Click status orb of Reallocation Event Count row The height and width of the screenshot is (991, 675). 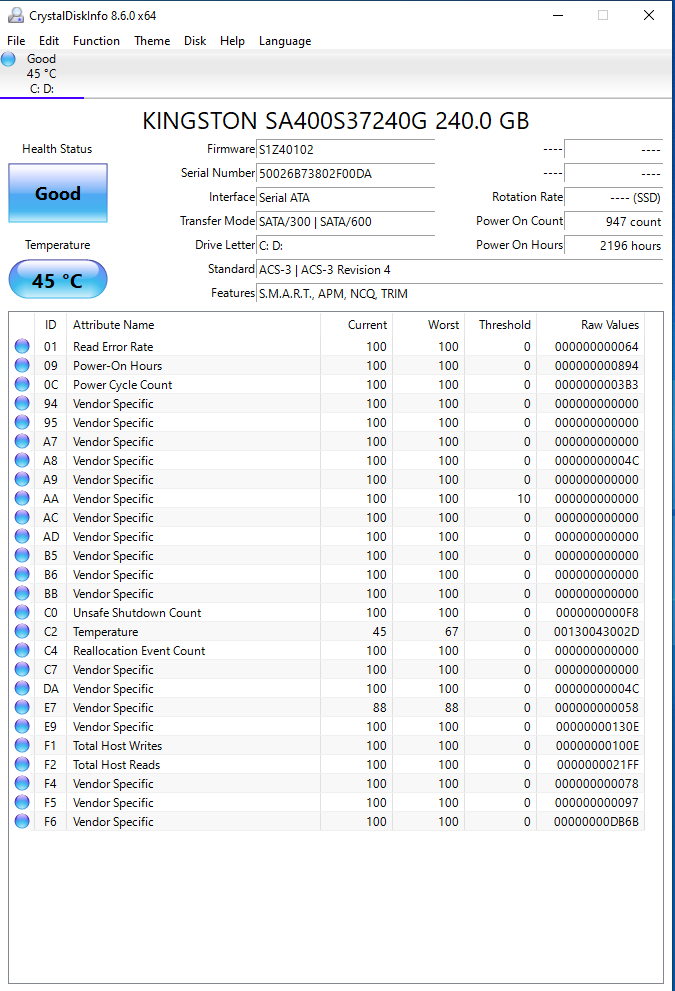tap(22, 650)
